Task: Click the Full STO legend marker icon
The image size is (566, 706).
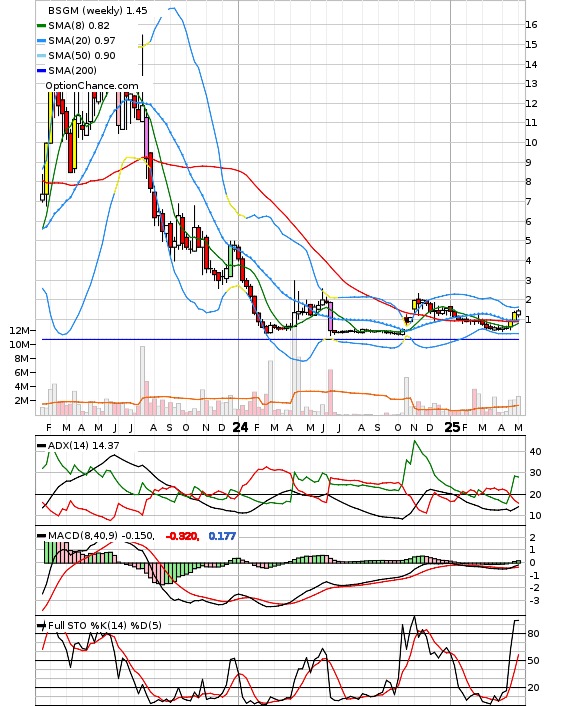Action: 41,625
